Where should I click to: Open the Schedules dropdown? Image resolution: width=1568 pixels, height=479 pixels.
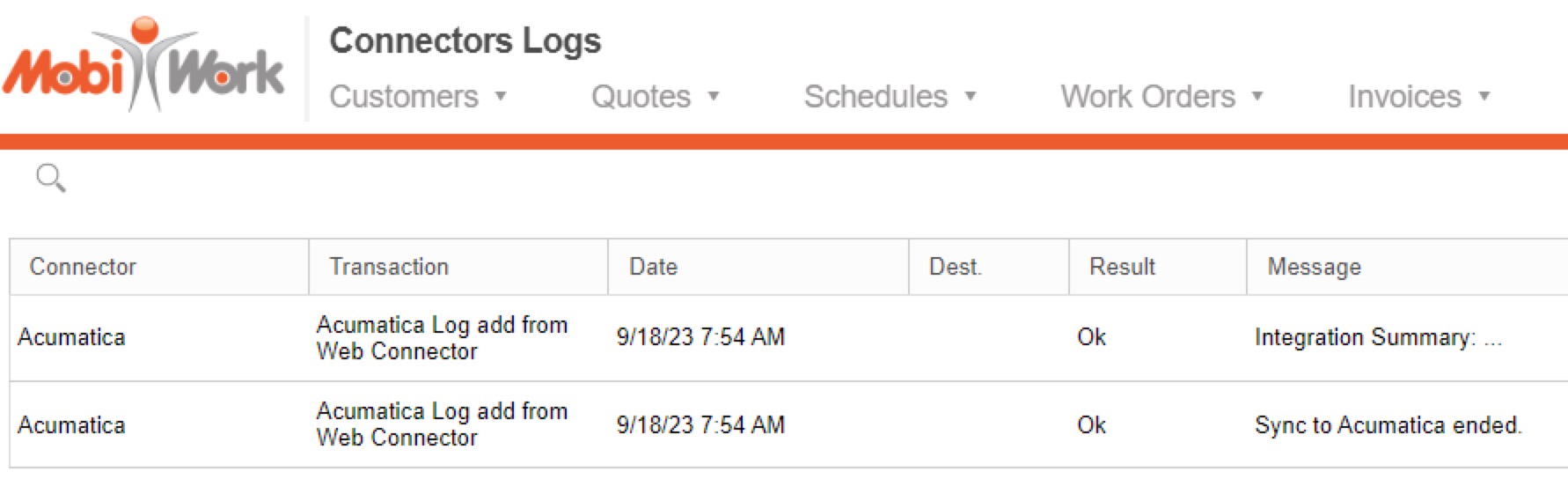(x=890, y=96)
